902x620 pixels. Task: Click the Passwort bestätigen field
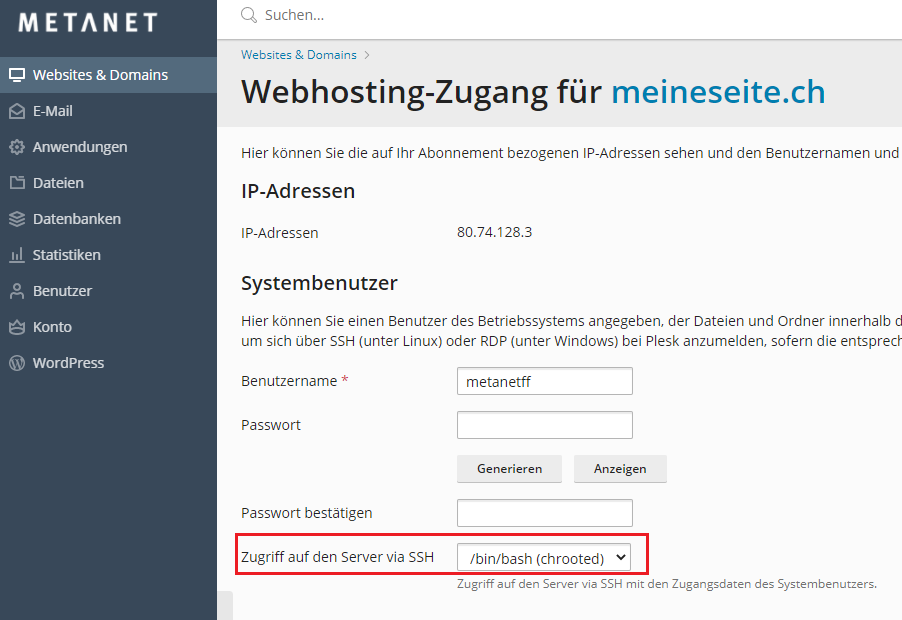pyautogui.click(x=544, y=513)
